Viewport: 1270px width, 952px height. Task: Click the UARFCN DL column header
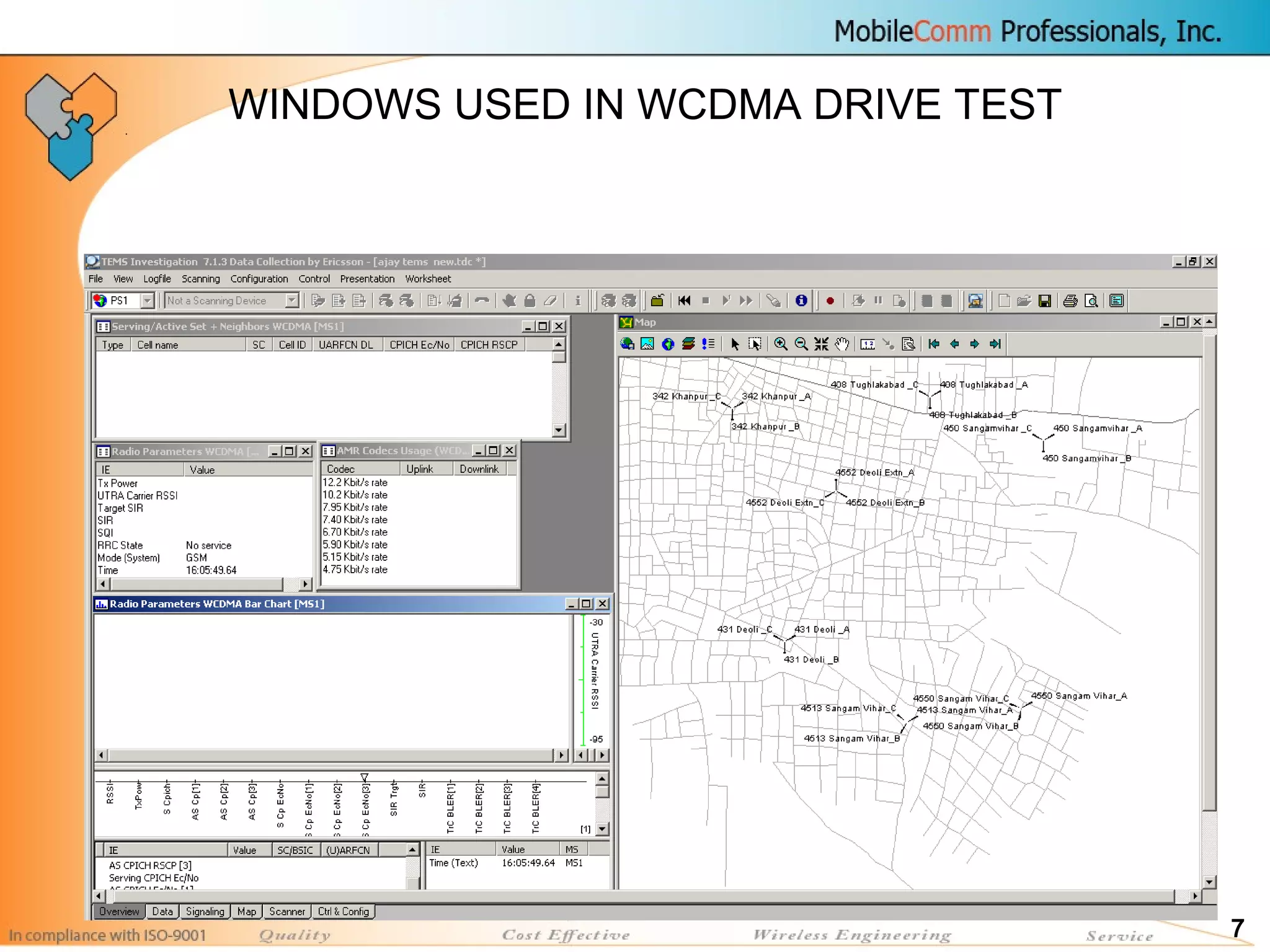[346, 345]
